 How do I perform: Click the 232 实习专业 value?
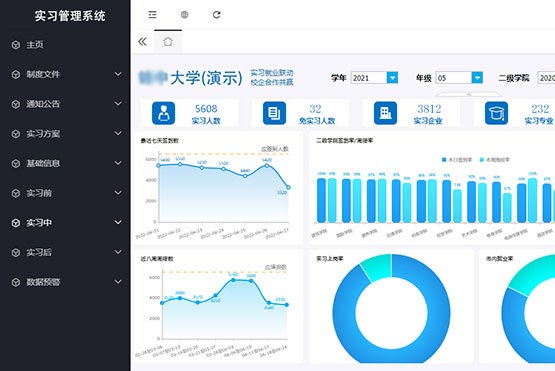click(540, 109)
